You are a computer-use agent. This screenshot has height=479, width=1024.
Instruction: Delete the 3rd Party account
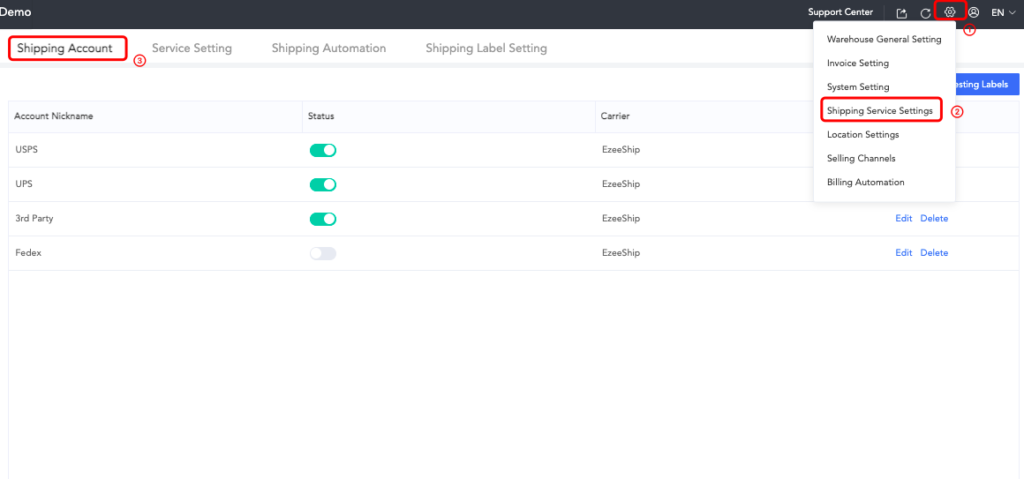point(934,219)
